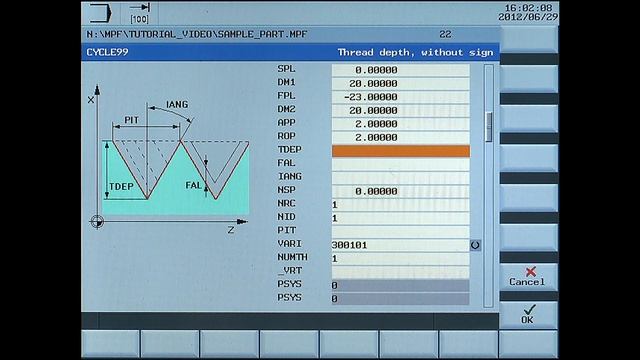Click the TDEP parameter label
Image resolution: width=640 pixels, height=360 pixels.
289,150
